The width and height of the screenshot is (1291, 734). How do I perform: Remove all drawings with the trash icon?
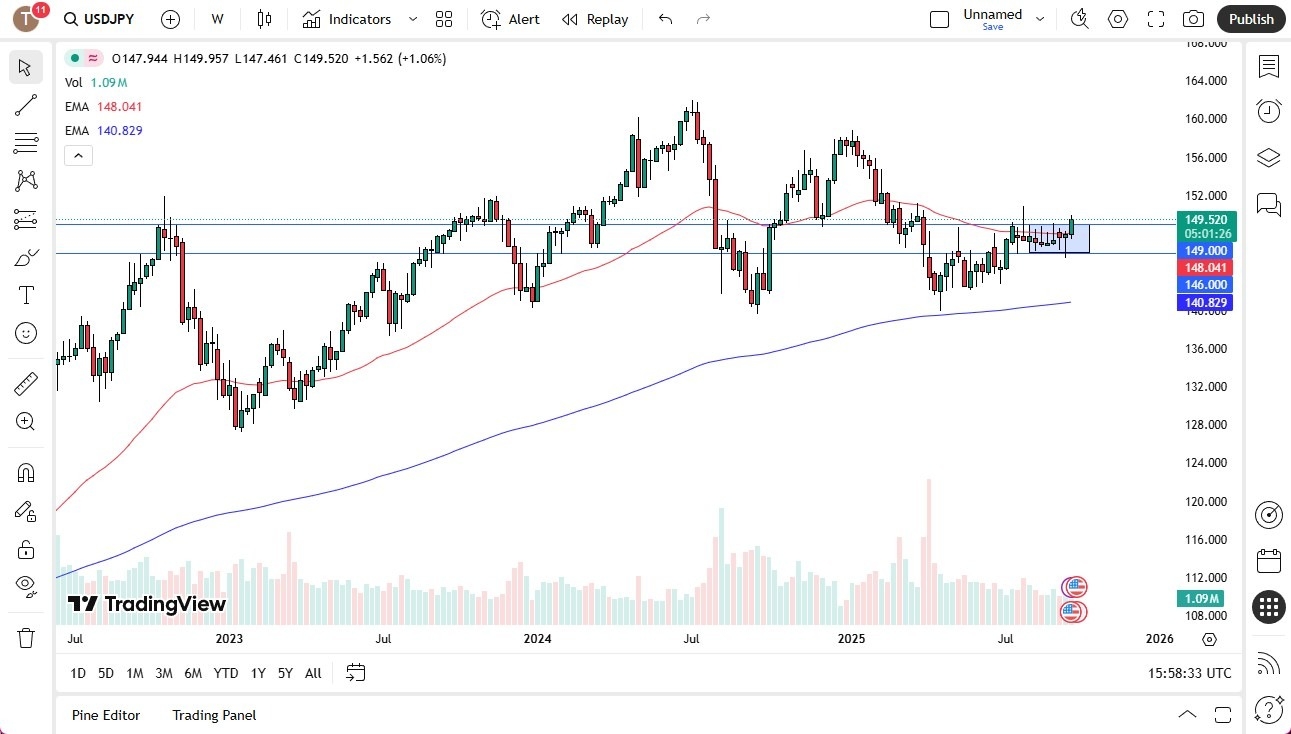[x=26, y=623]
